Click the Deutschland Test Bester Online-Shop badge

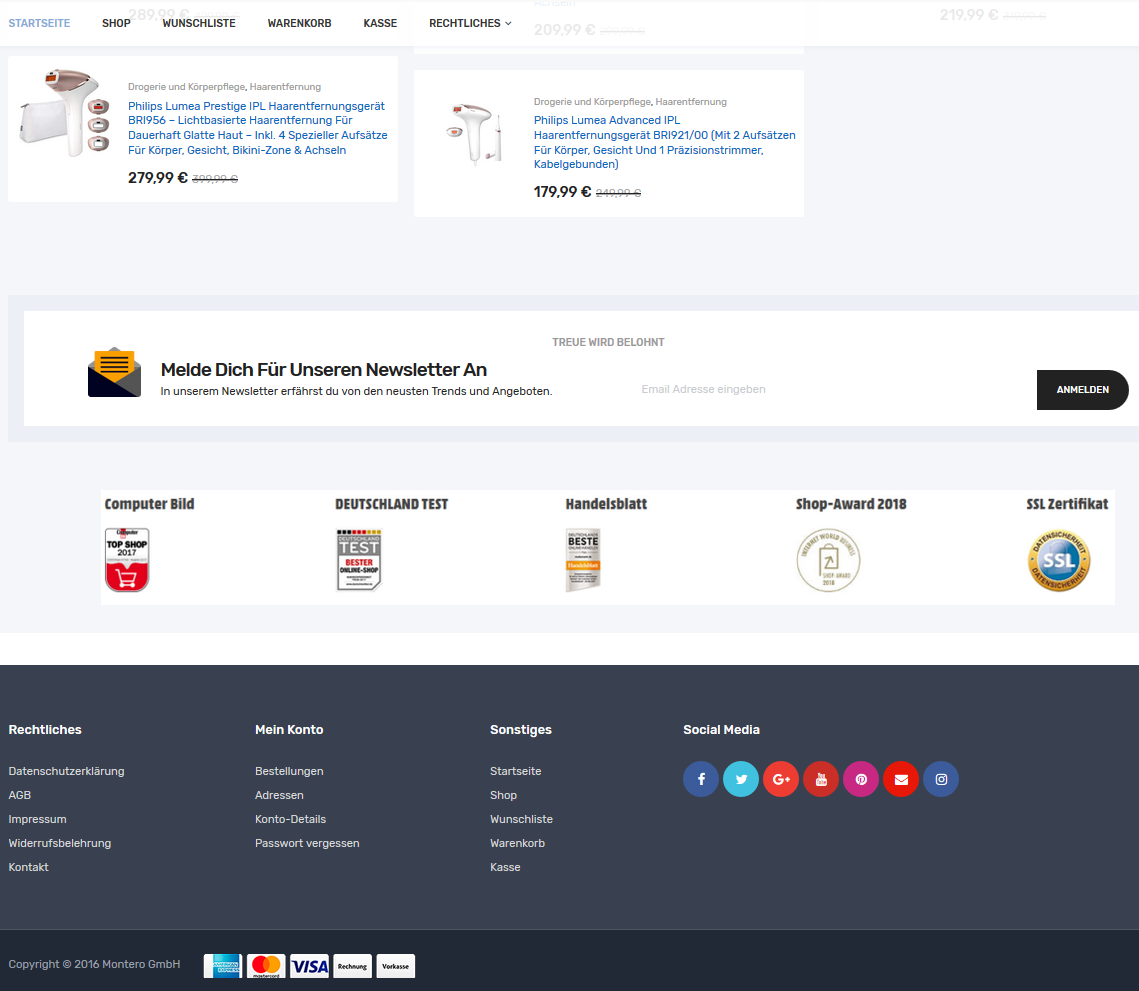coord(359,559)
